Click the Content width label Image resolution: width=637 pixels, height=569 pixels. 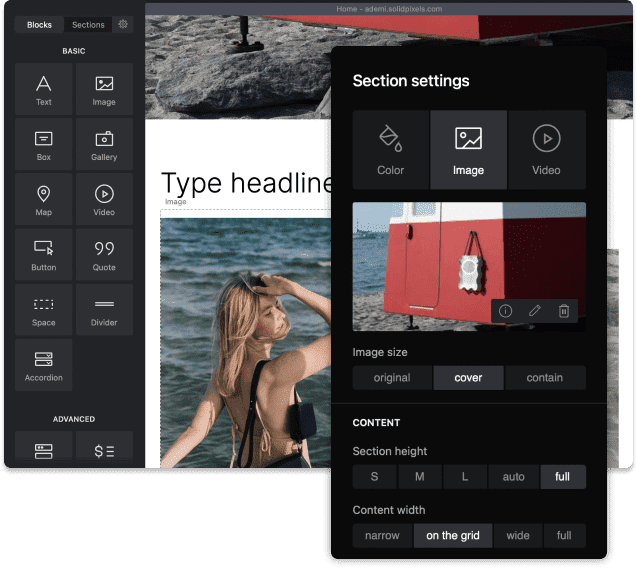point(389,510)
